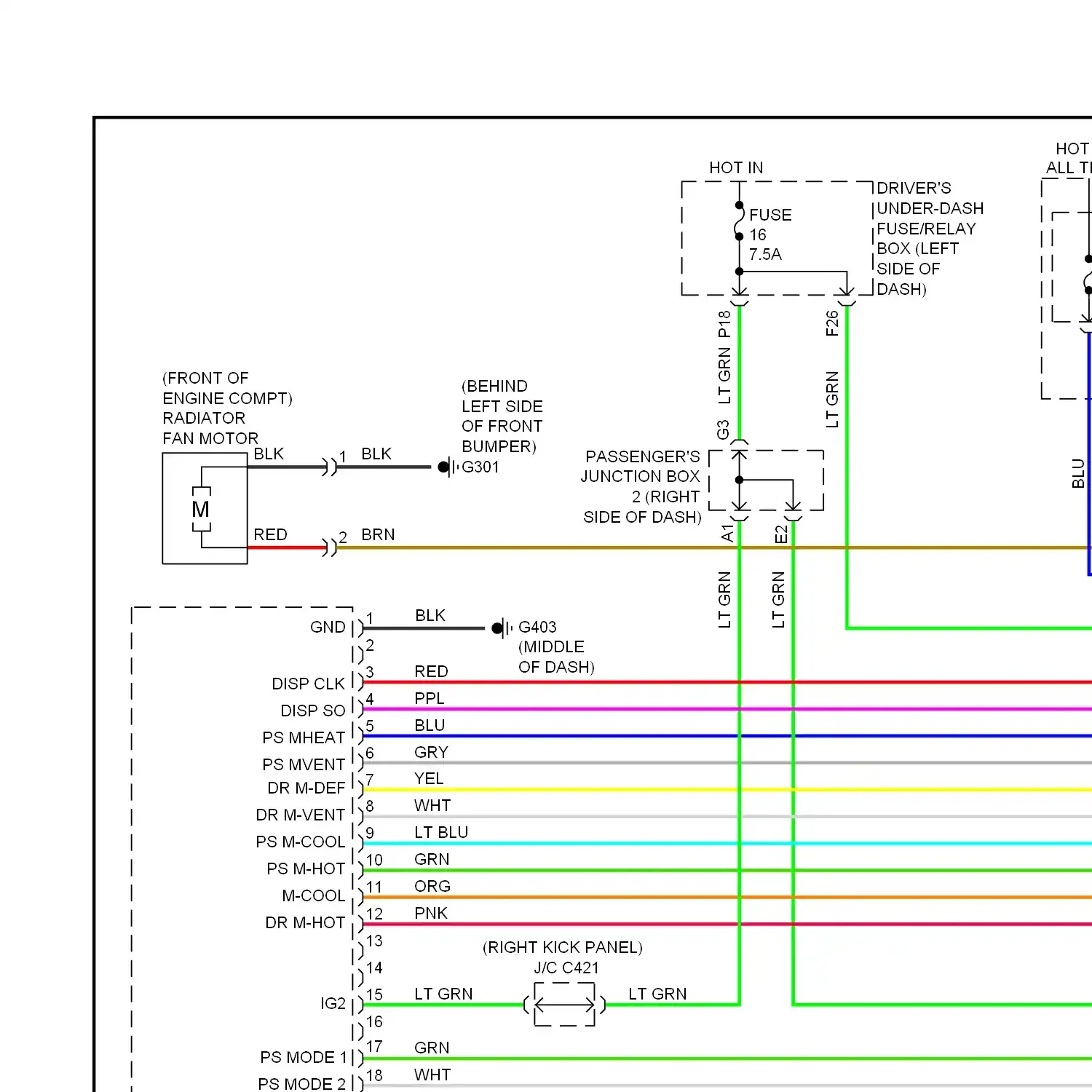Click pin number 16 on the connector

click(x=374, y=1021)
